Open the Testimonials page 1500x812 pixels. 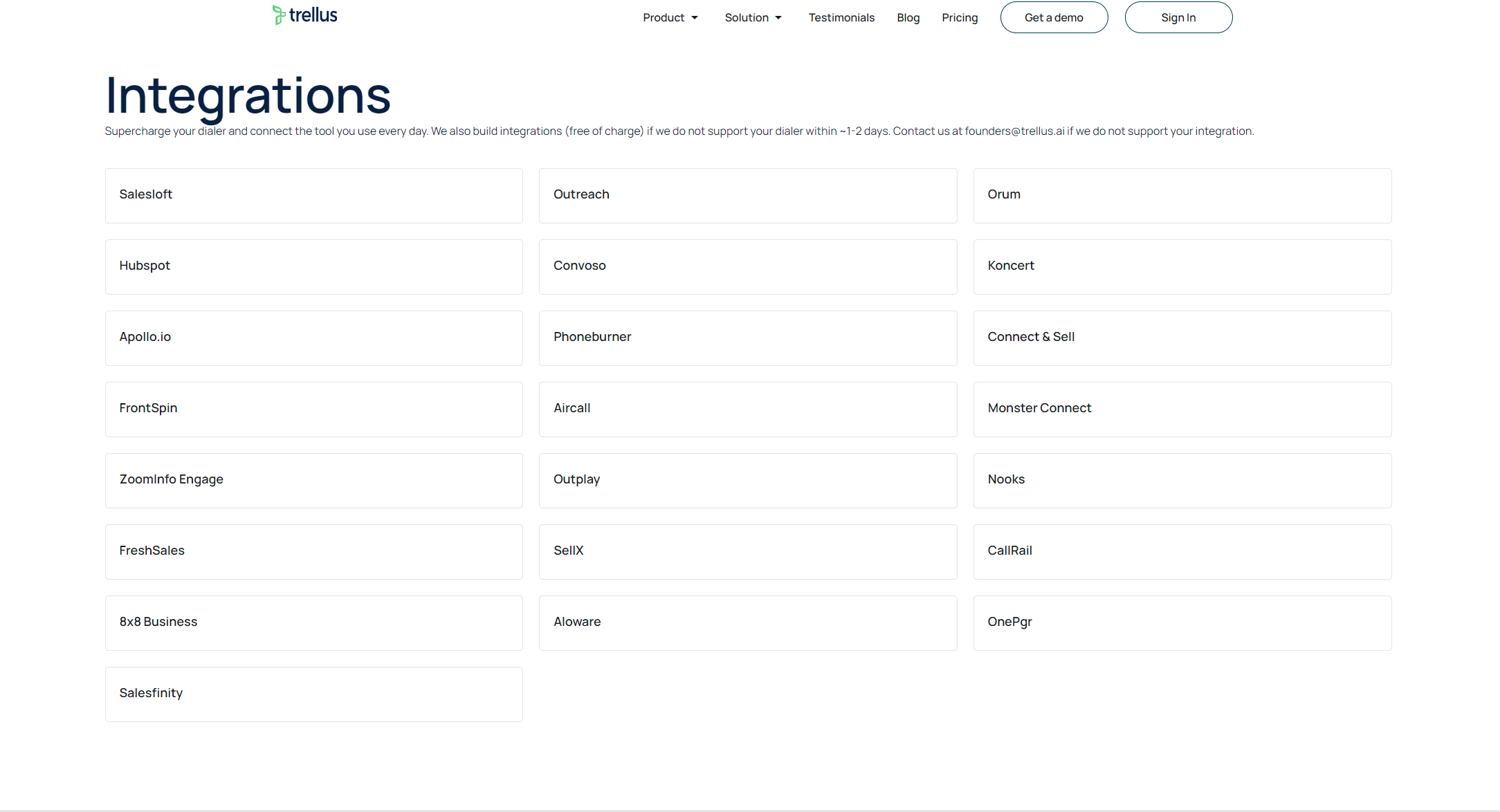point(841,18)
